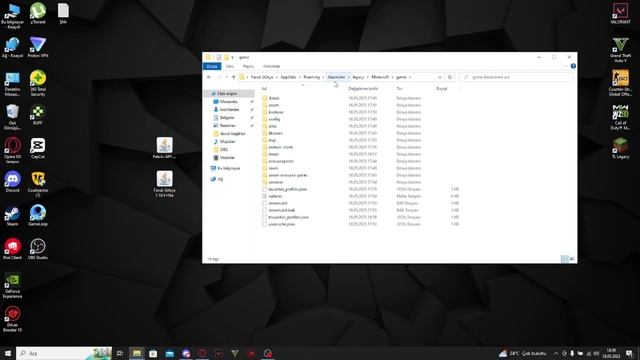This screenshot has height=360, width=640.
Task: Navigate to legacy breadcrumb segment
Action: coord(358,77)
